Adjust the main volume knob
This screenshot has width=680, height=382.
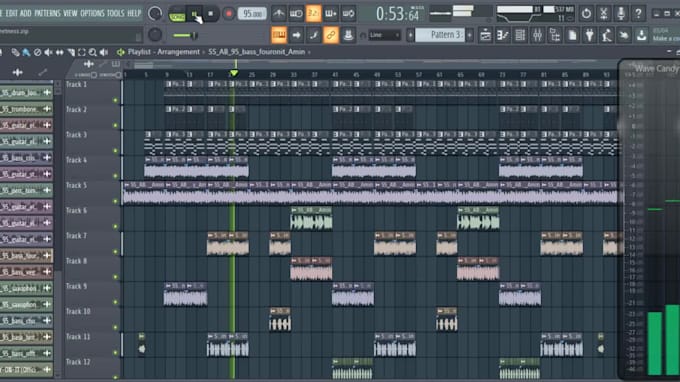[x=155, y=13]
